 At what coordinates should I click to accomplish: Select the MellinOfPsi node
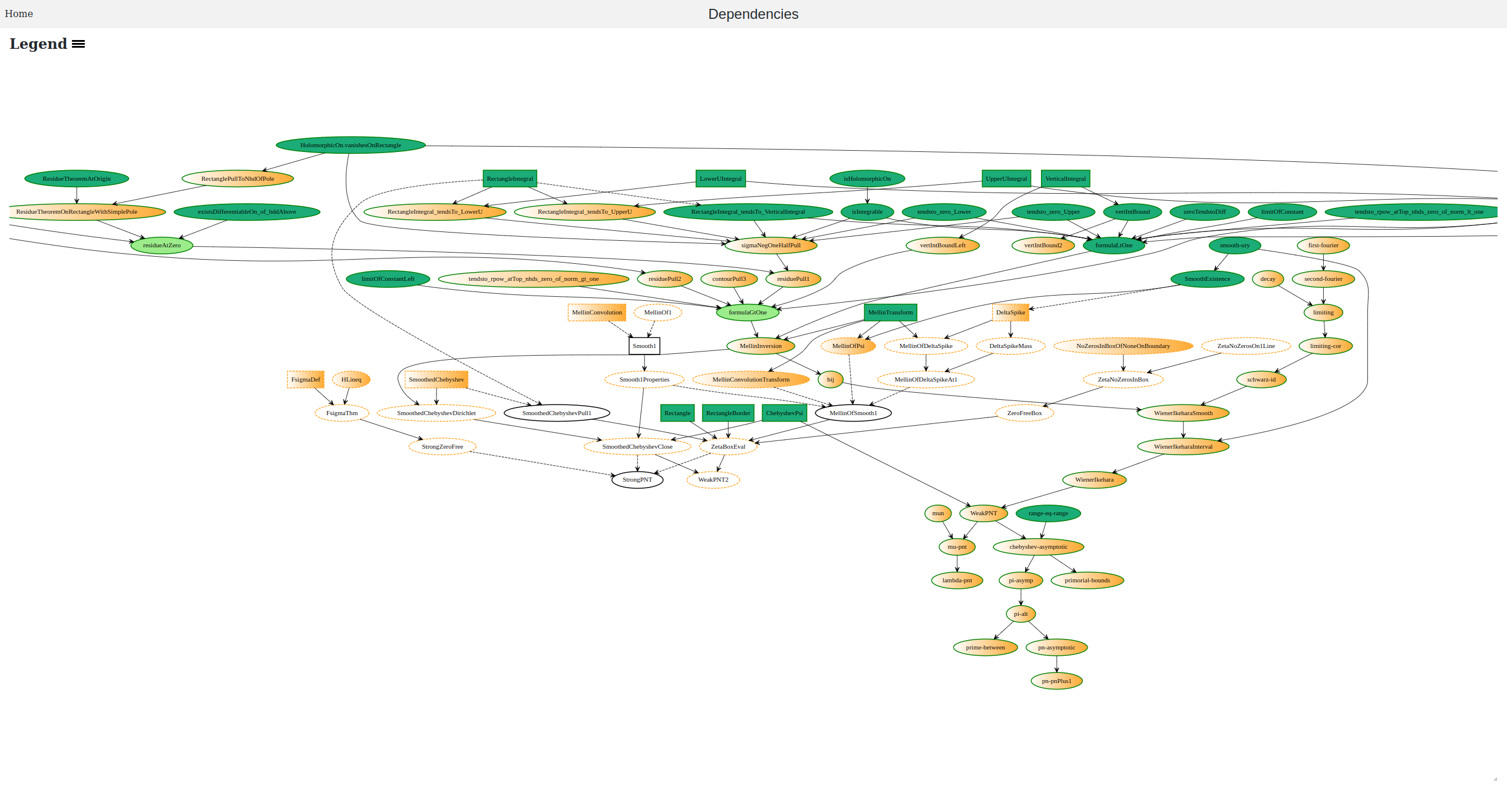(848, 346)
